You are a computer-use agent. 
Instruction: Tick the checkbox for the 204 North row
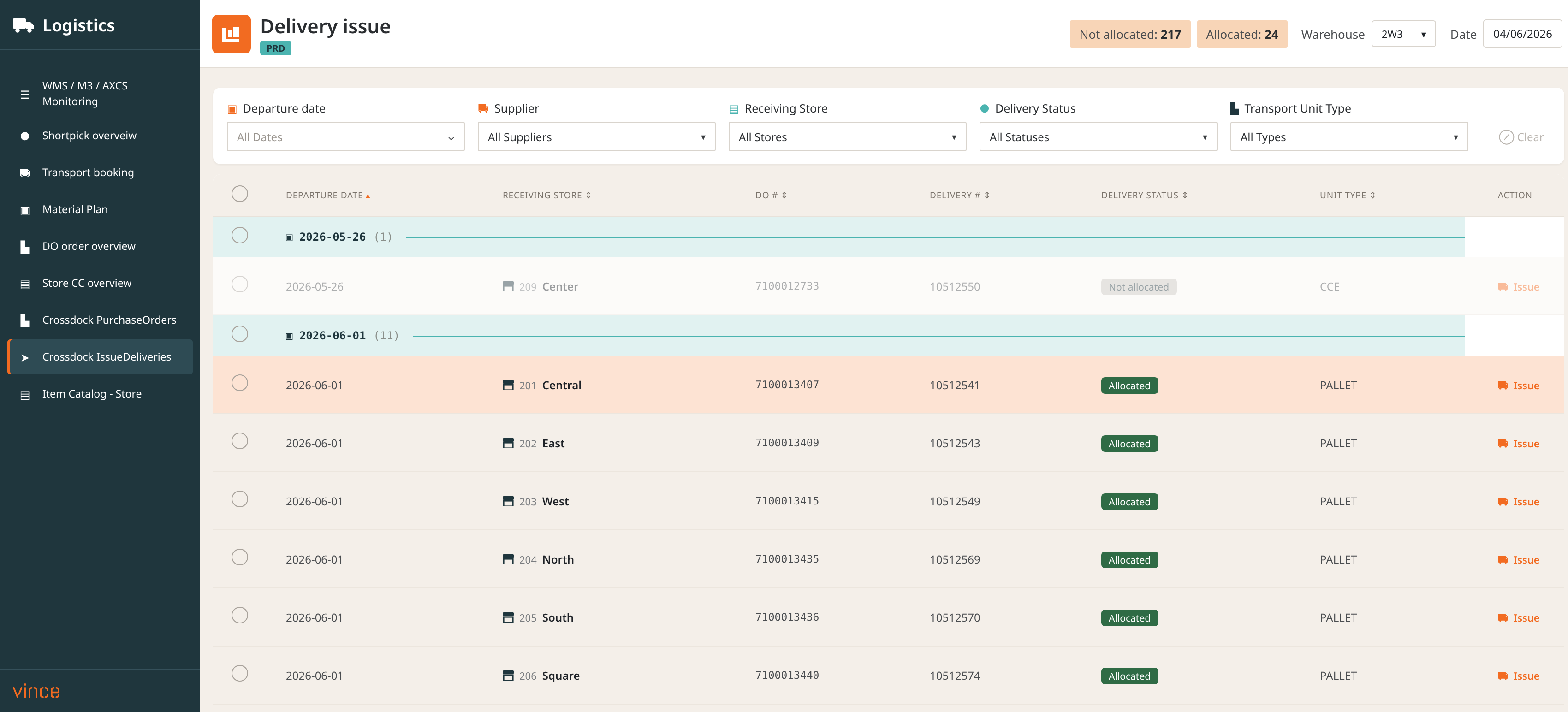(240, 557)
